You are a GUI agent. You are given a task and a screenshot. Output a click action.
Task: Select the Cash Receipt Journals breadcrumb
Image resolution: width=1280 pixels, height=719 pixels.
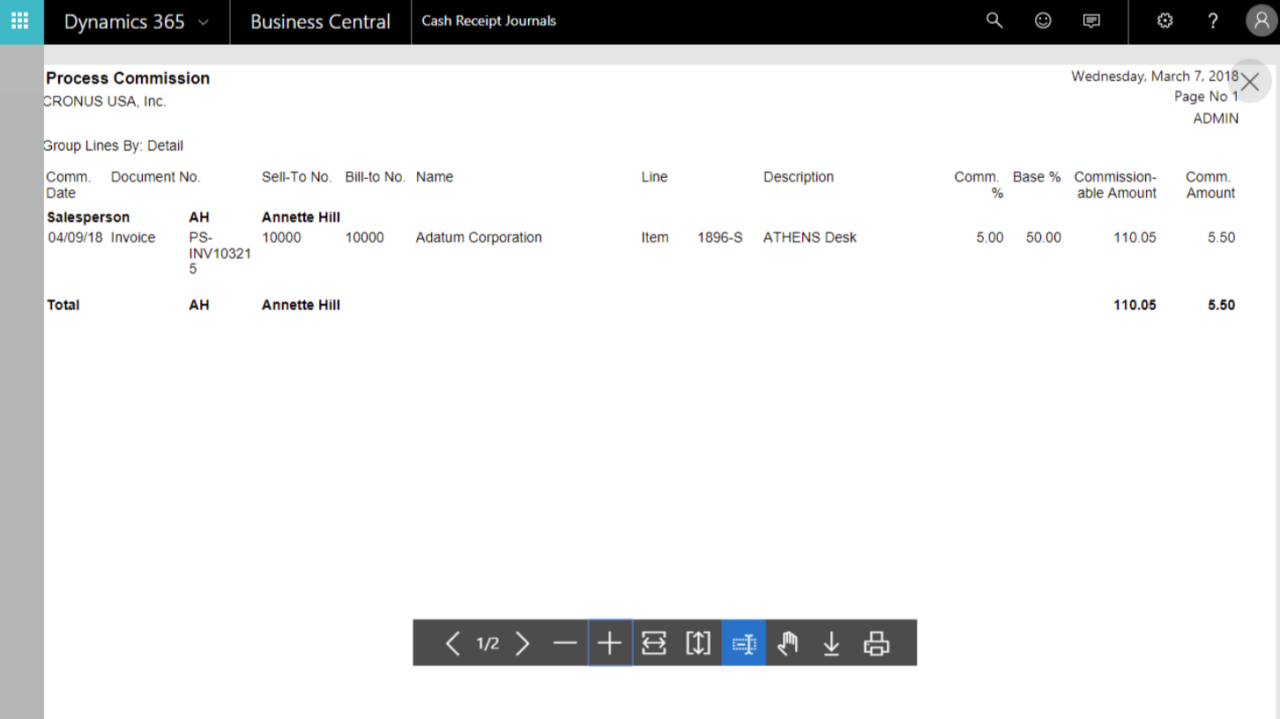click(x=489, y=21)
